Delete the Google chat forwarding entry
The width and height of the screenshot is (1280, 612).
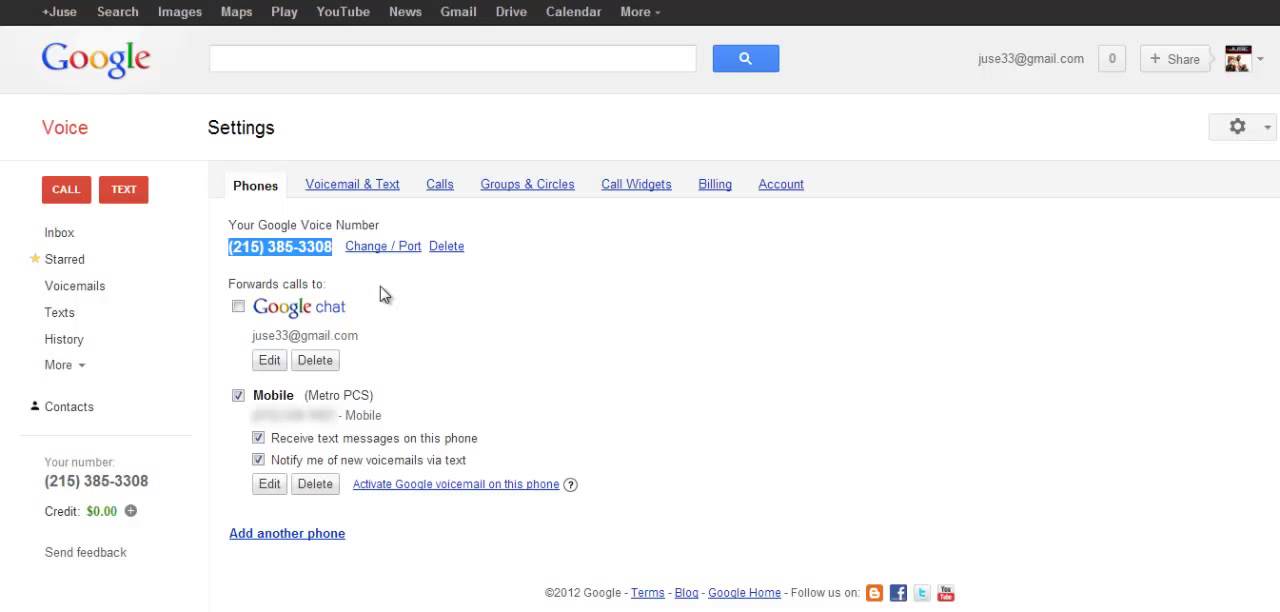(x=315, y=360)
